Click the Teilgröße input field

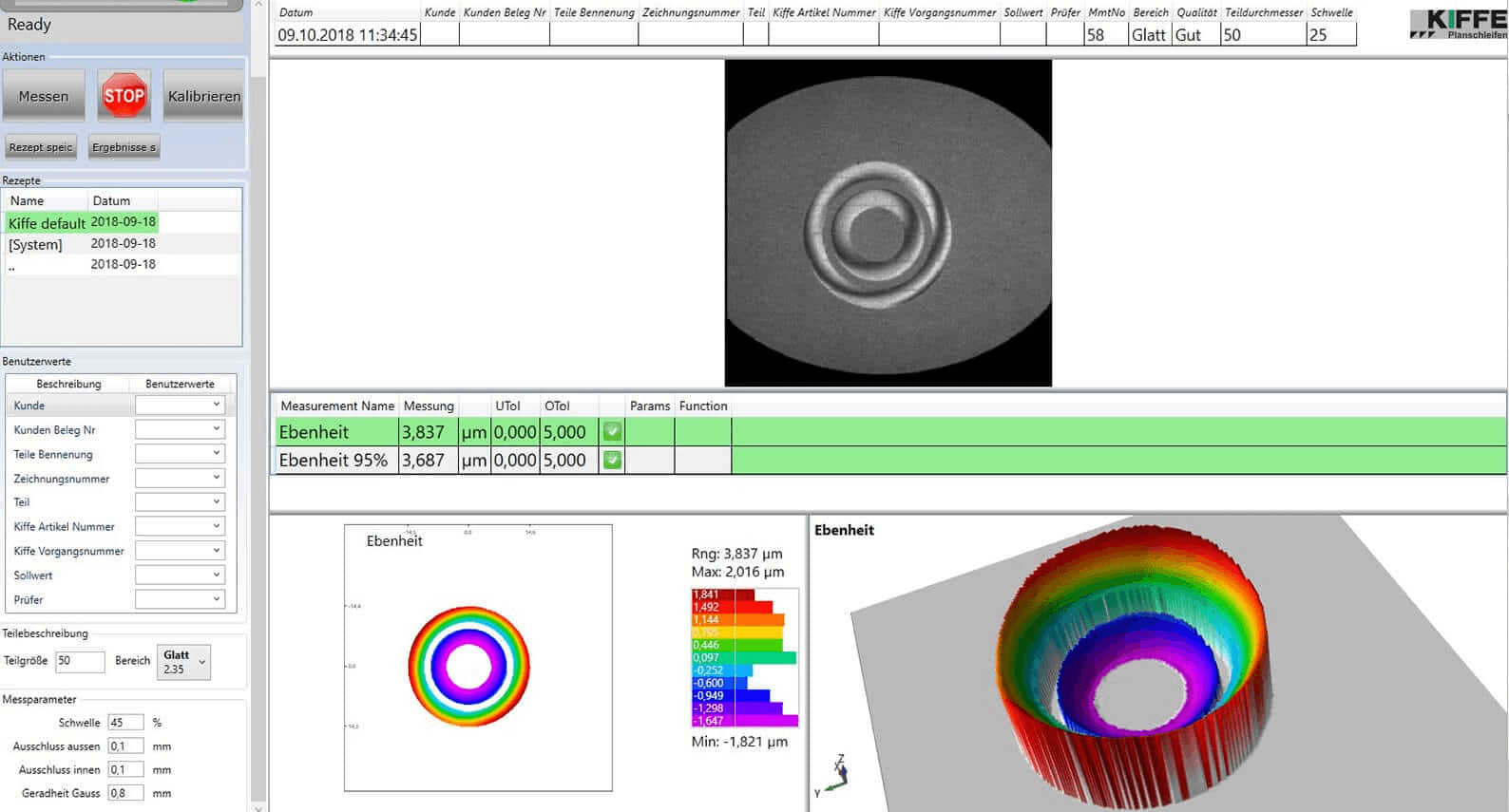(80, 661)
